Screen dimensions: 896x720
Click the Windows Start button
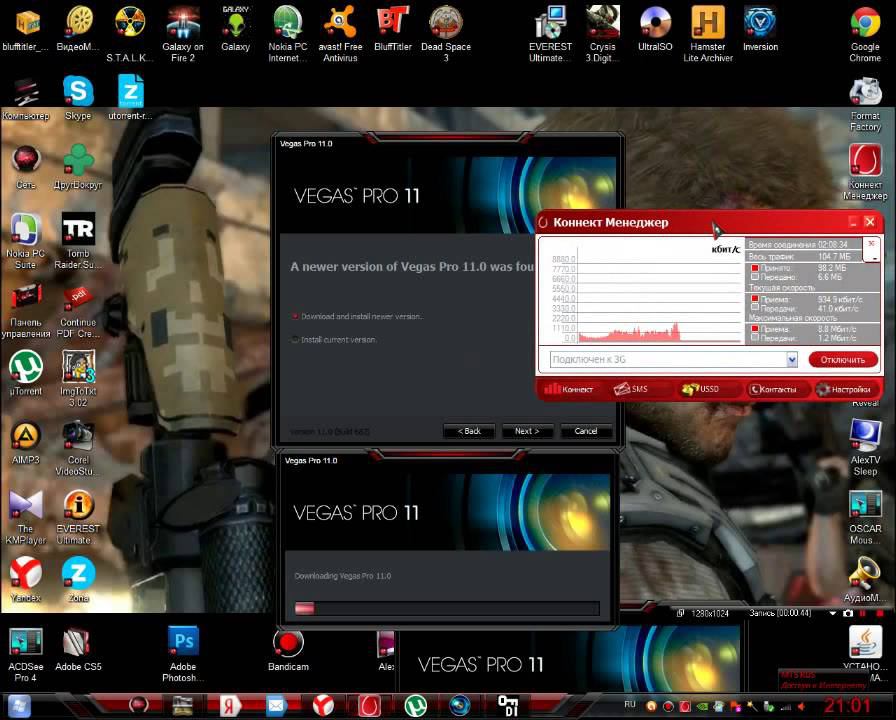(x=18, y=706)
